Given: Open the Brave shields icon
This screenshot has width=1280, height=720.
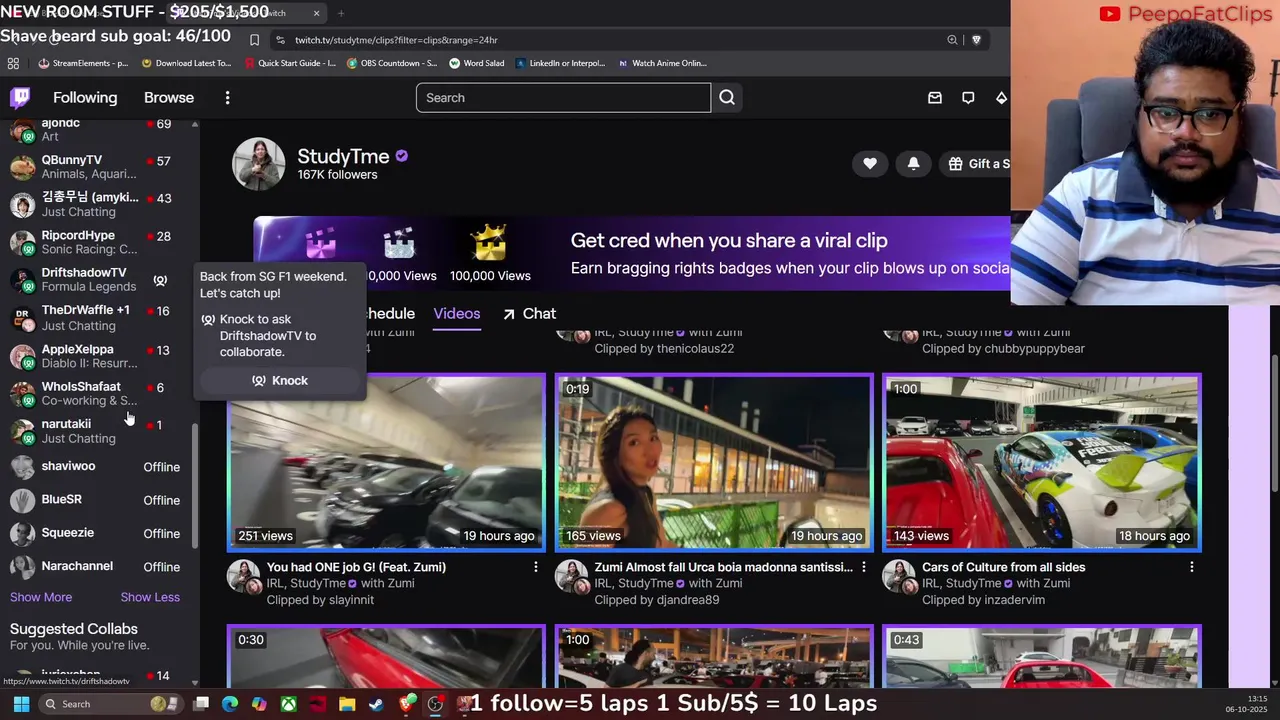Looking at the screenshot, I should 976,40.
